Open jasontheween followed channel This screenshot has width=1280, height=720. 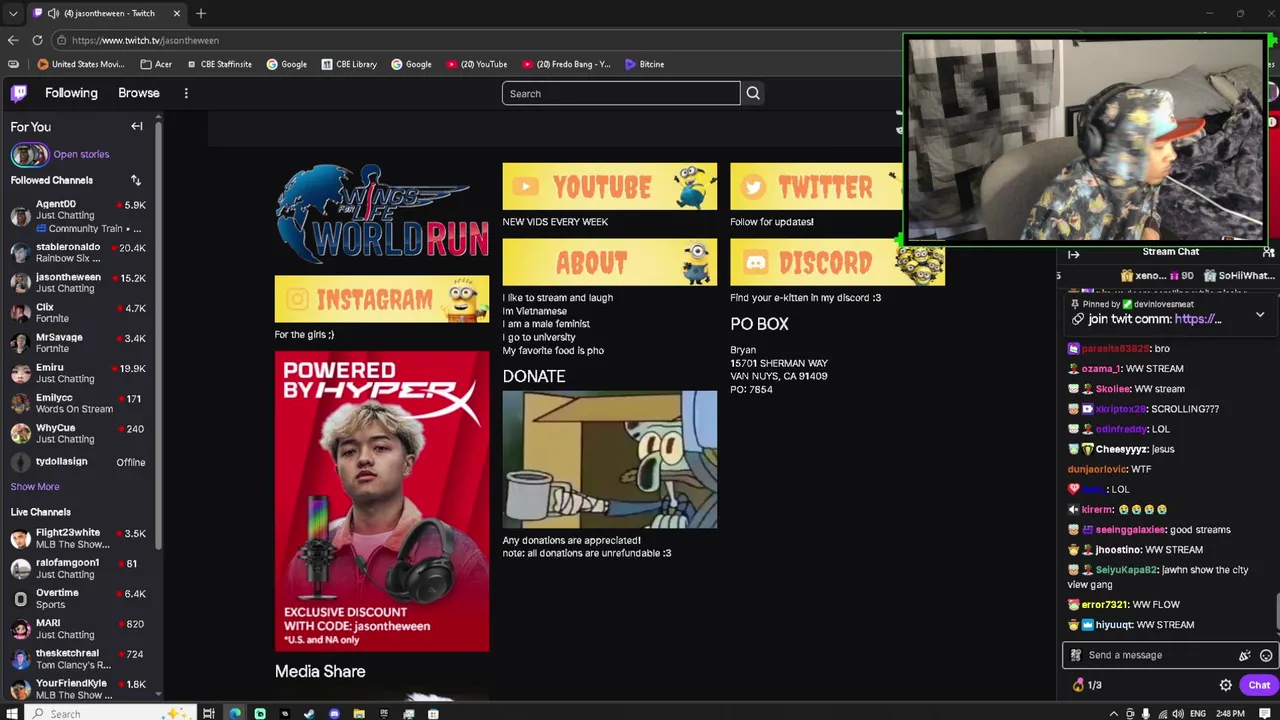78,282
